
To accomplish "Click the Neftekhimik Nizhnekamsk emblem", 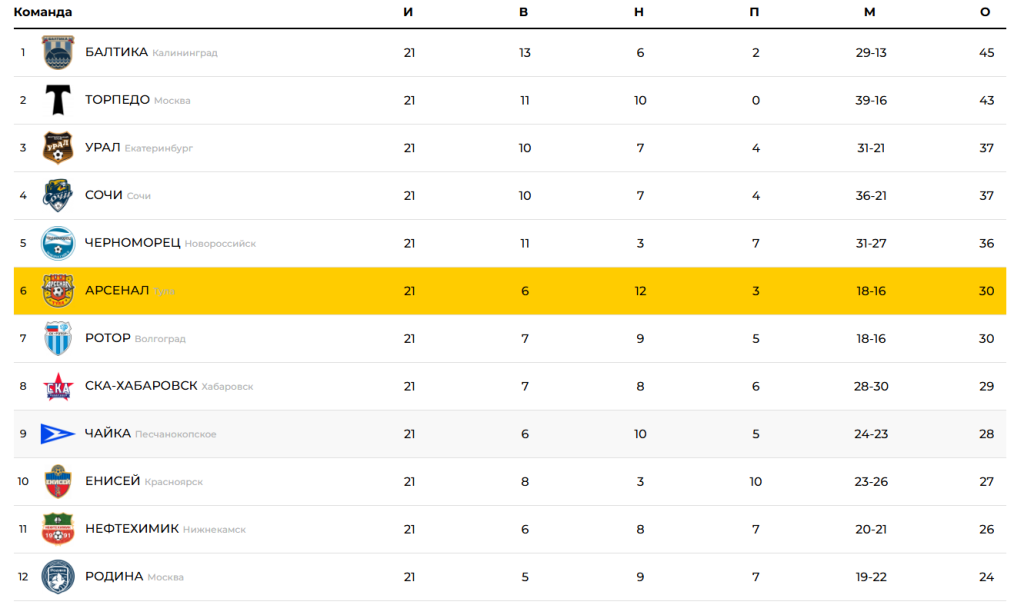I will (58, 529).
